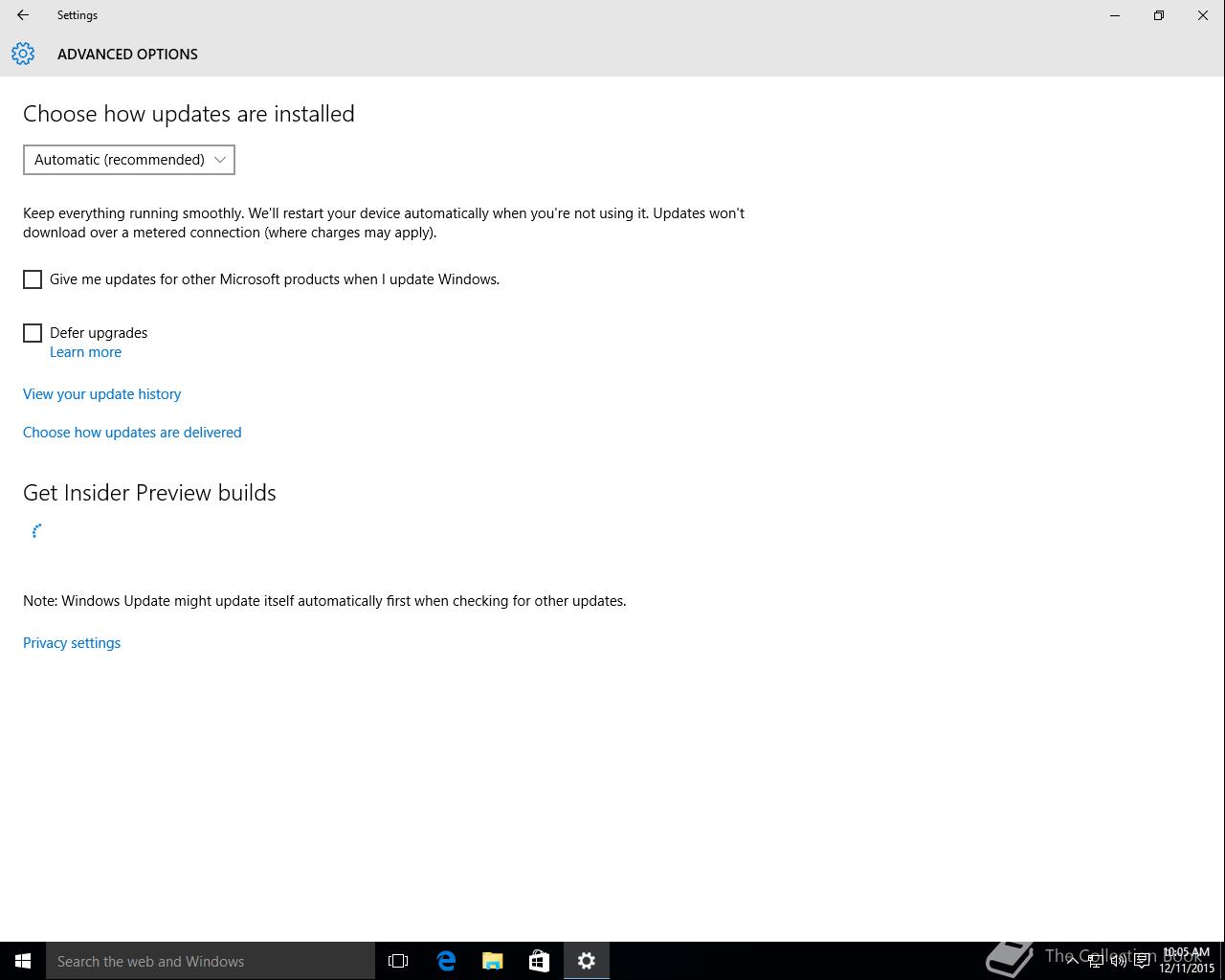
Task: Check the Defer upgrades box
Action: (x=33, y=333)
